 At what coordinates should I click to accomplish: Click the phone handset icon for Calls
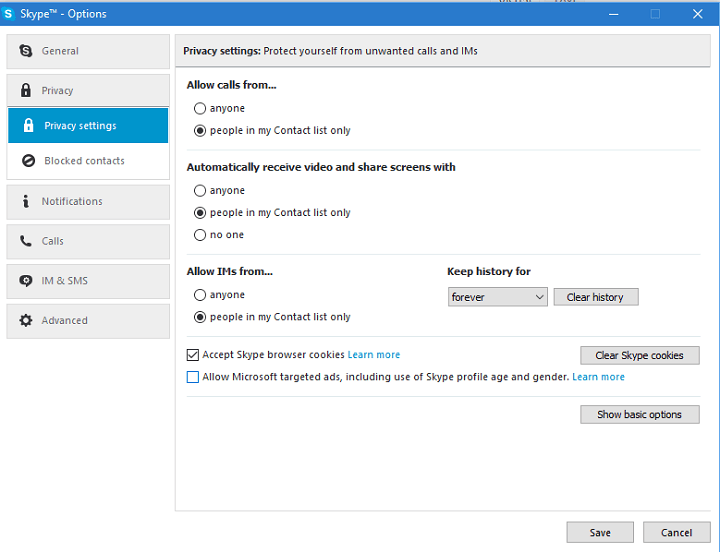pyautogui.click(x=26, y=241)
